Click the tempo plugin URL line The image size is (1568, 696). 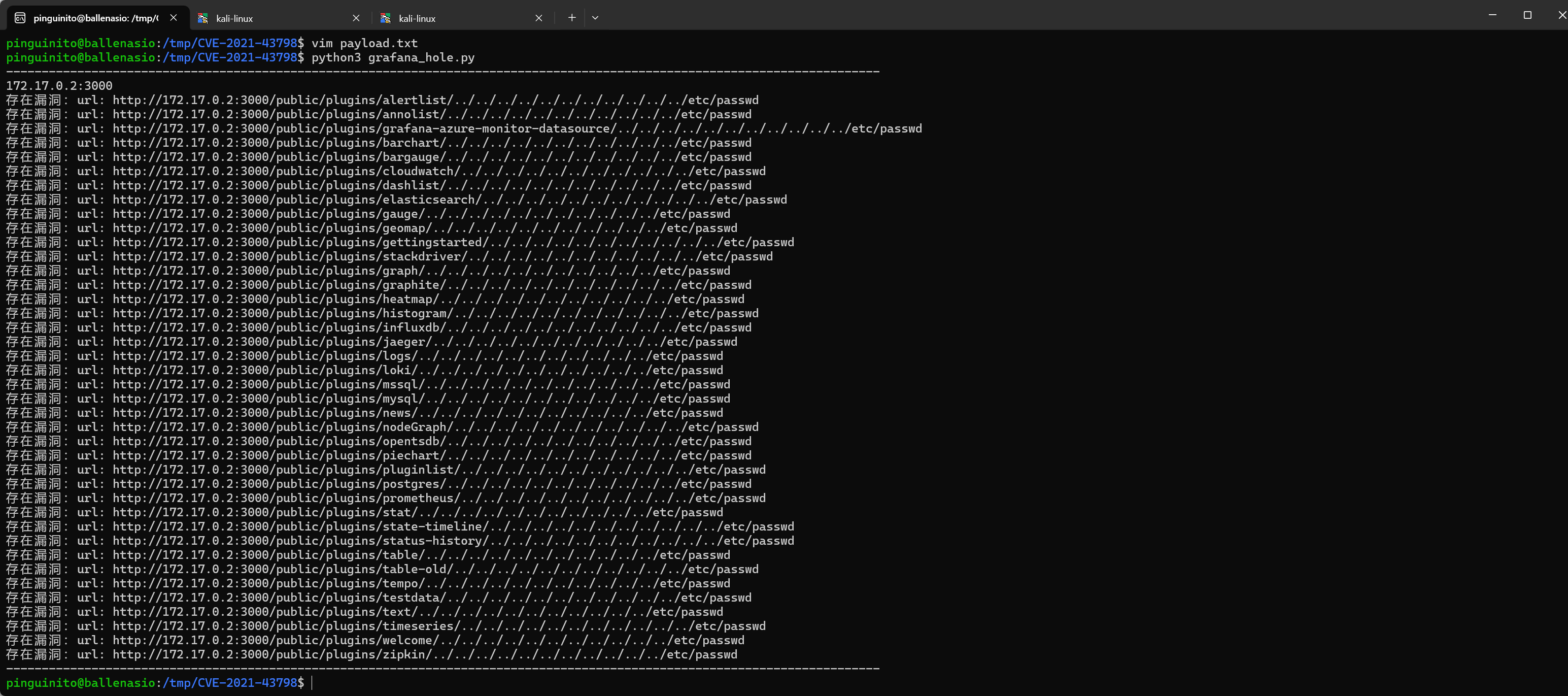click(368, 583)
